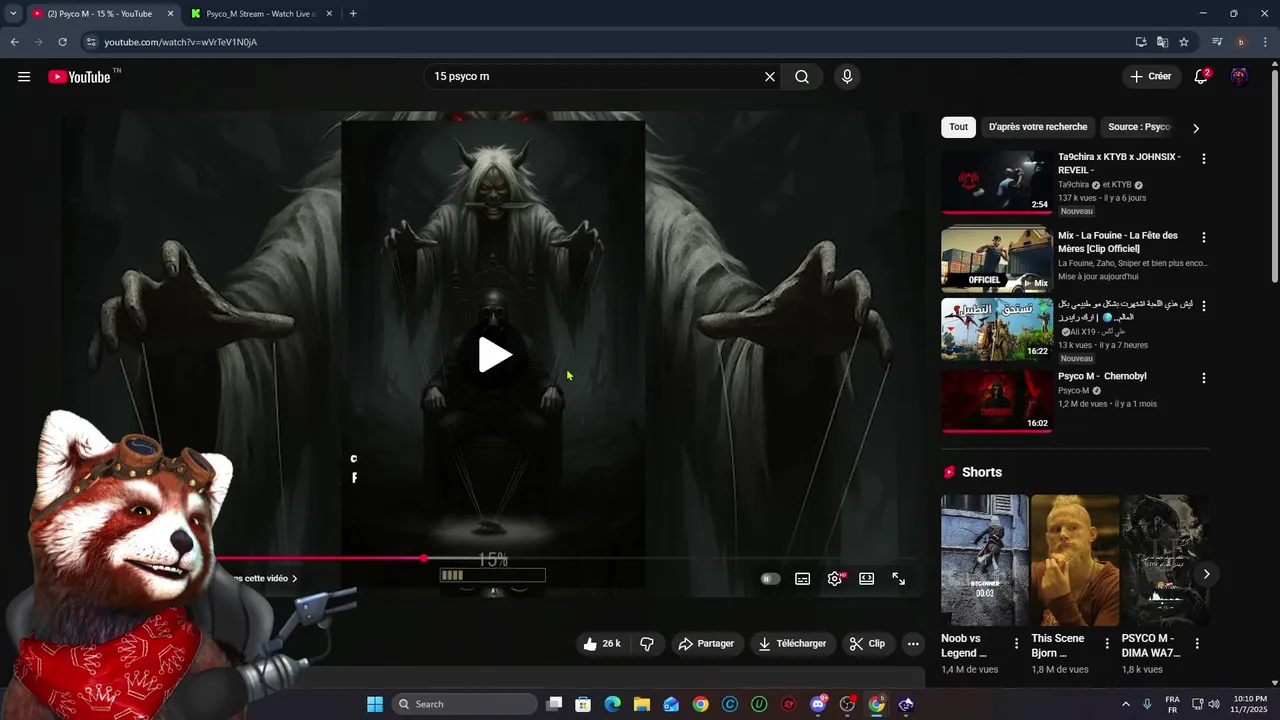Translate this page icon in address bar
Screen dimensions: 1280x720
[x=1162, y=42]
